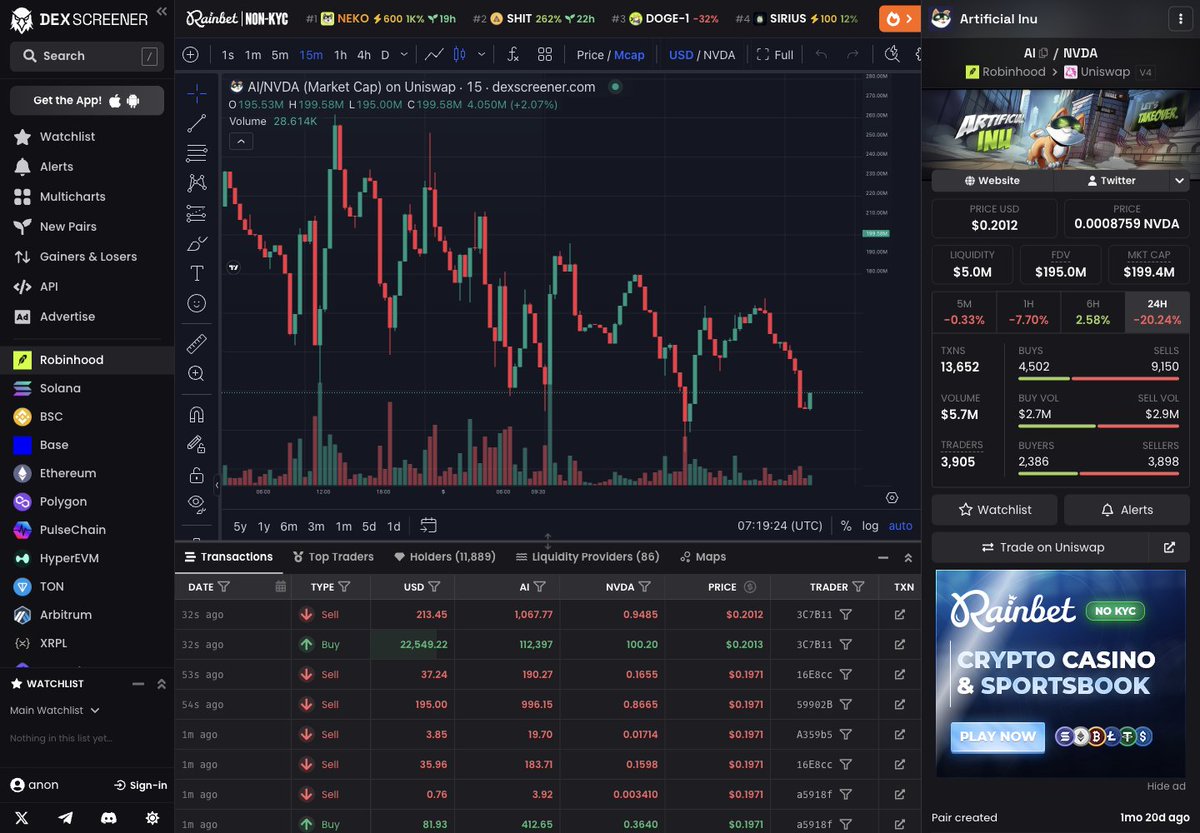Open the USD column filter
The image size is (1200, 833).
point(434,587)
